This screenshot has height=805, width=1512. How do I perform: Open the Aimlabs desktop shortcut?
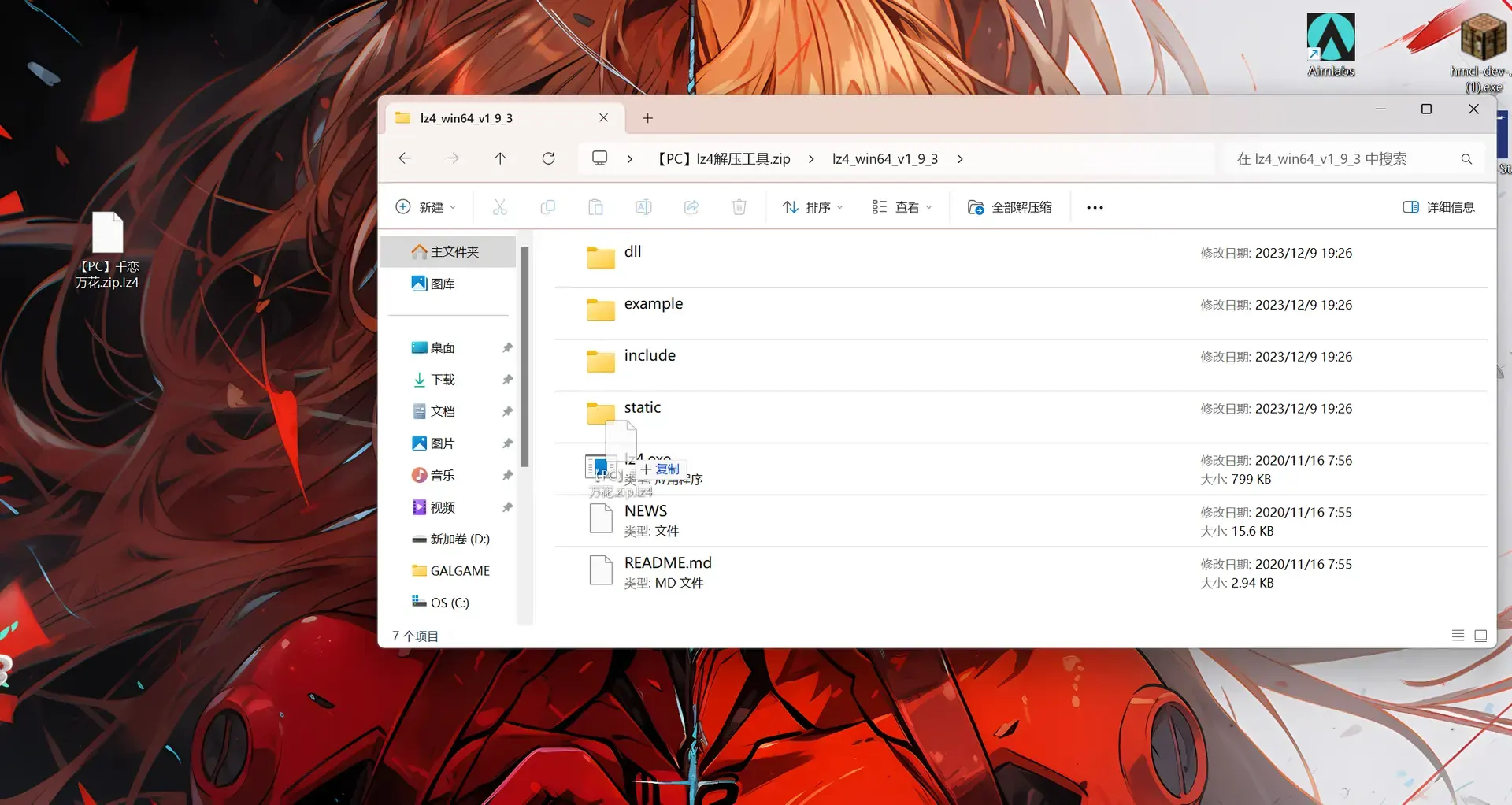pyautogui.click(x=1331, y=45)
